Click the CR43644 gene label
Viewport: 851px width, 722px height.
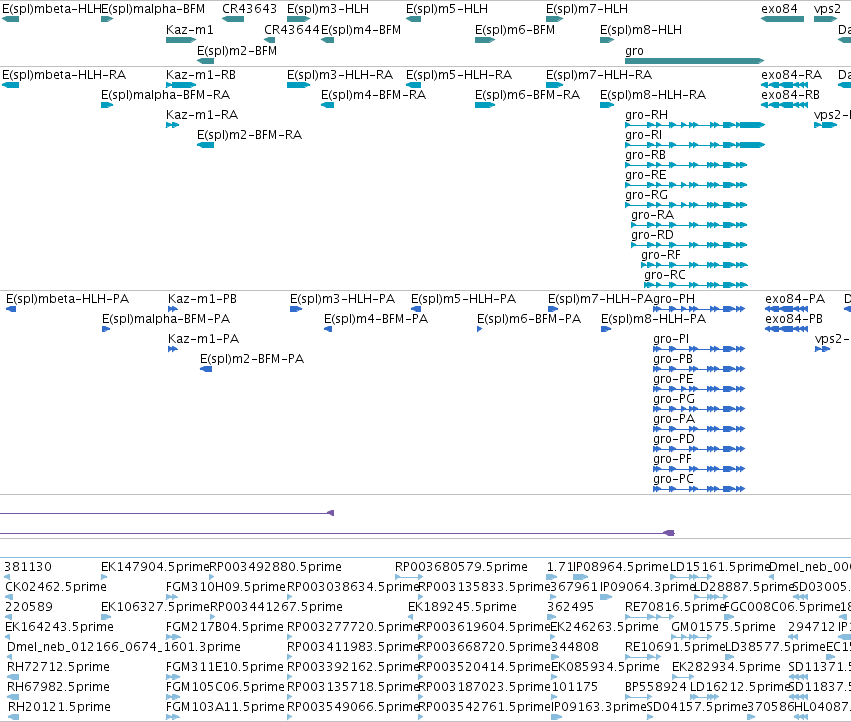(x=291, y=30)
